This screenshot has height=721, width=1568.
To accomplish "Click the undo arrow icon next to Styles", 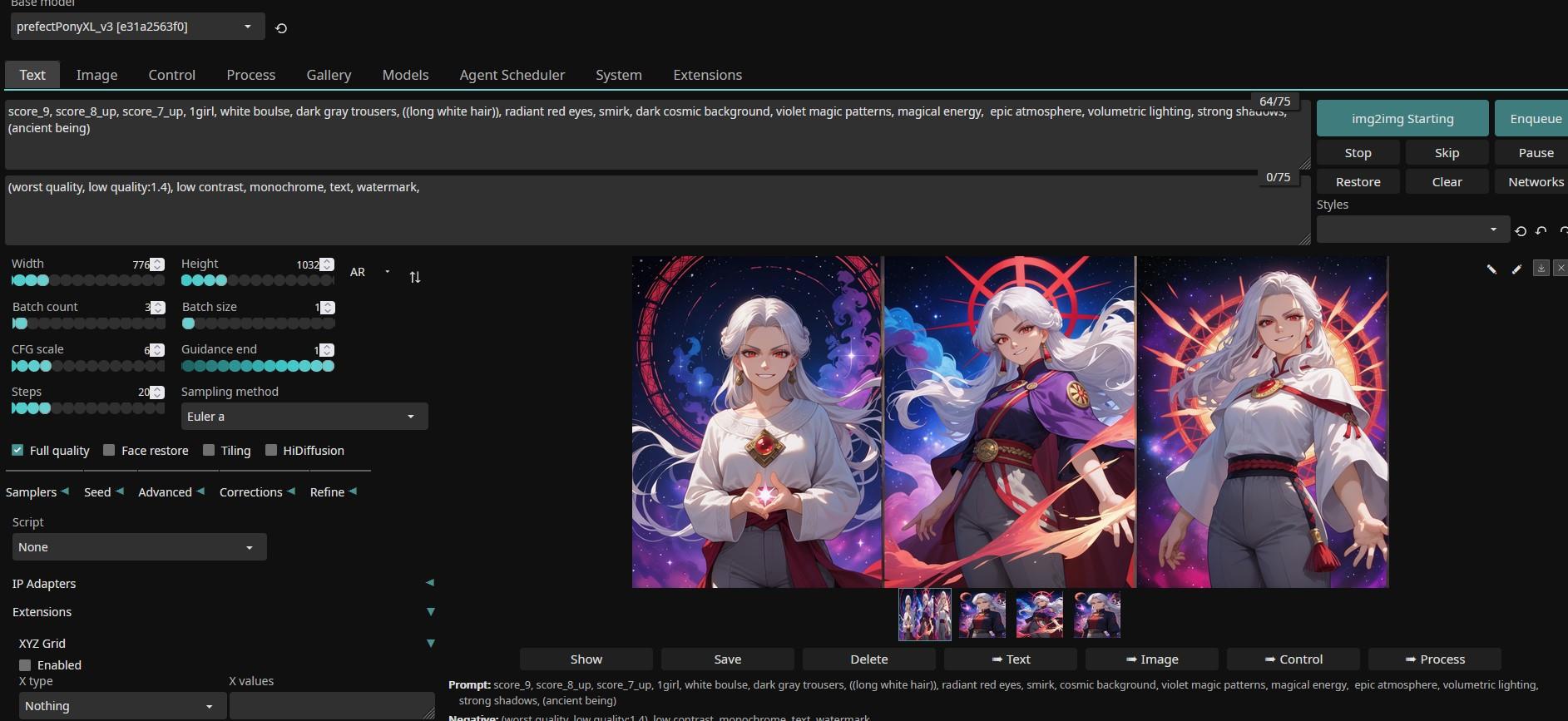I will point(1541,231).
